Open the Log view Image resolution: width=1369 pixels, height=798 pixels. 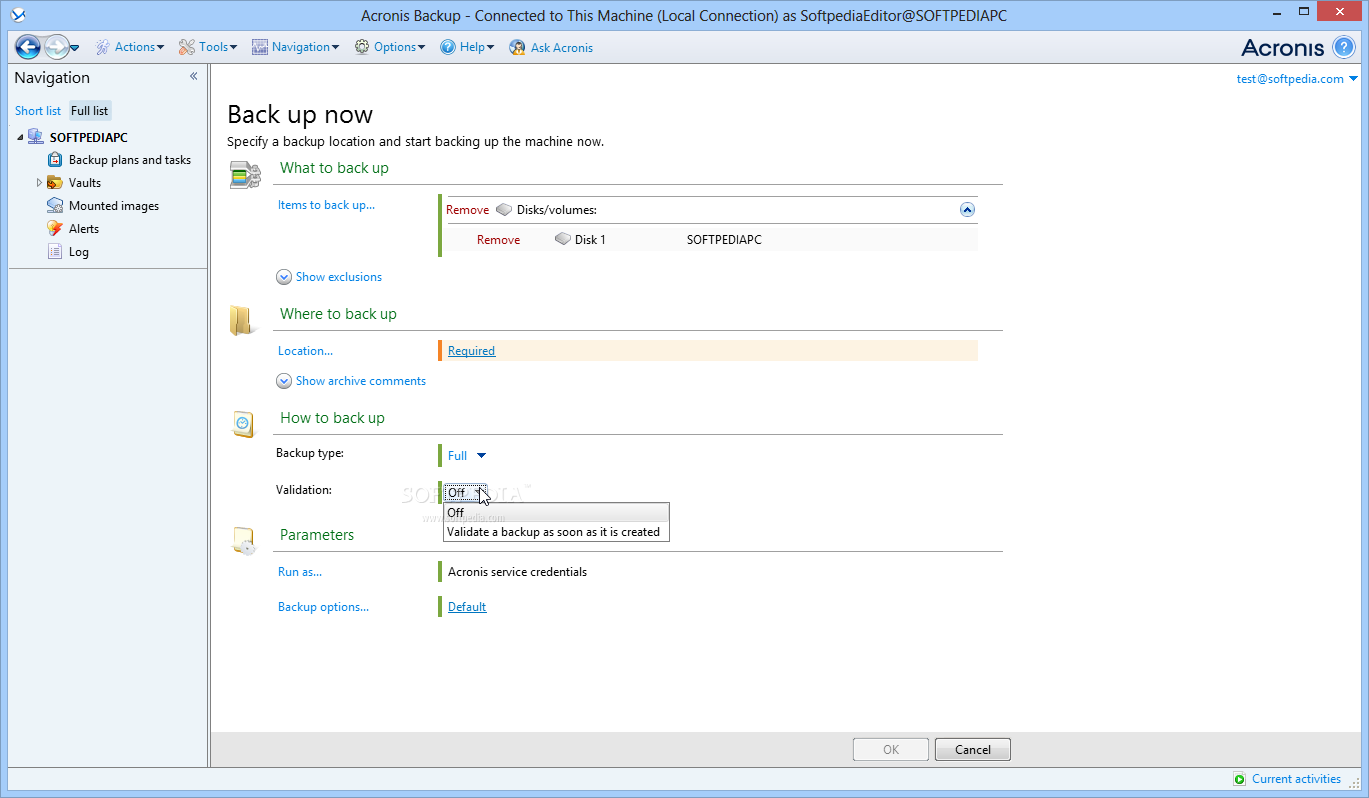(79, 252)
